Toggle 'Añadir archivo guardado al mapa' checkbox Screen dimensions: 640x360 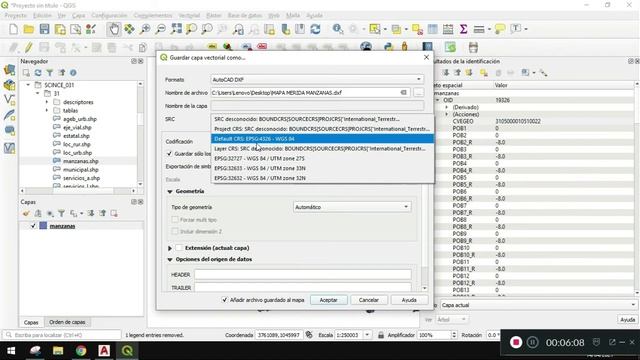click(x=224, y=300)
